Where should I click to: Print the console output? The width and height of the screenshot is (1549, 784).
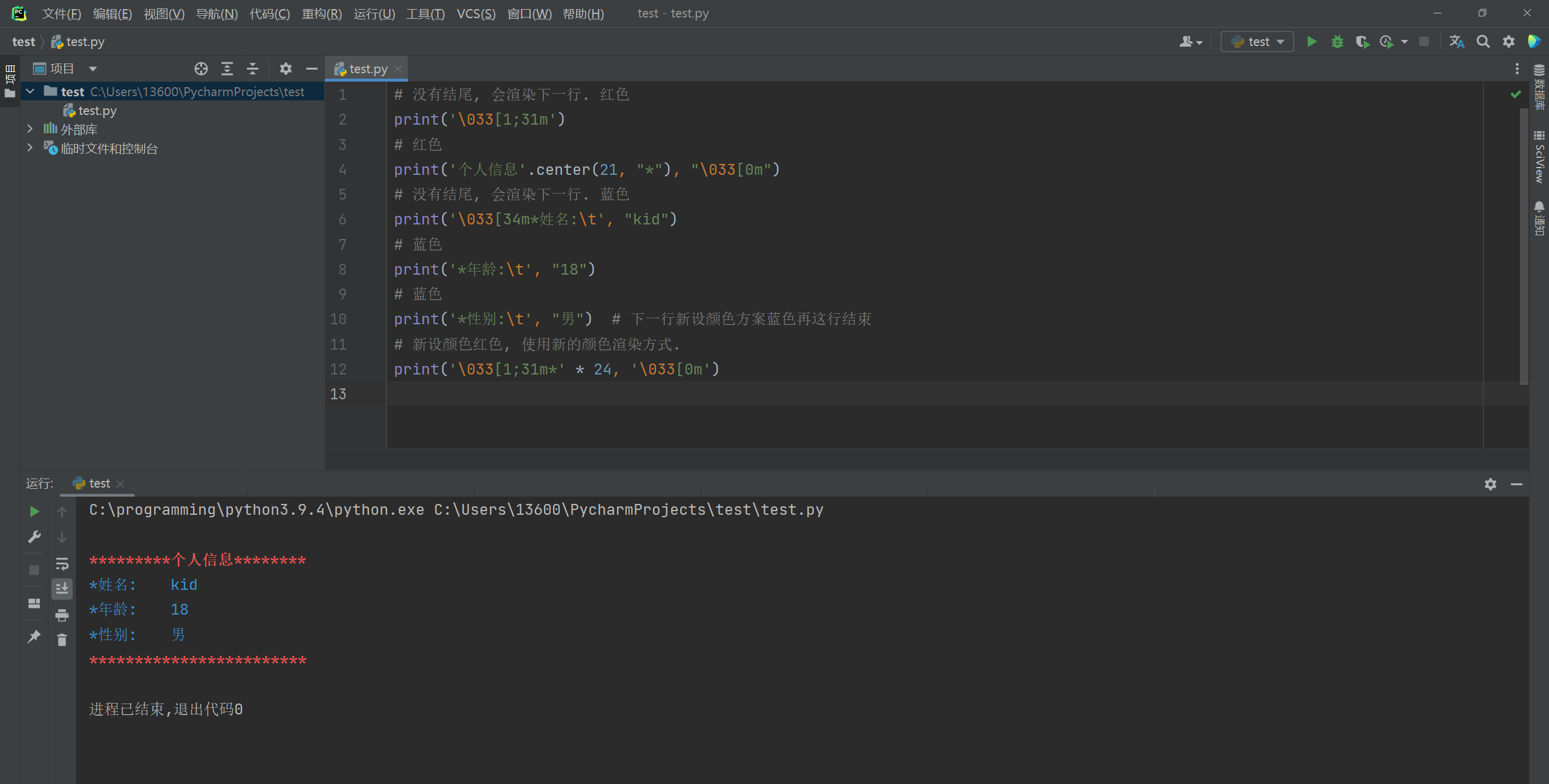point(62,615)
